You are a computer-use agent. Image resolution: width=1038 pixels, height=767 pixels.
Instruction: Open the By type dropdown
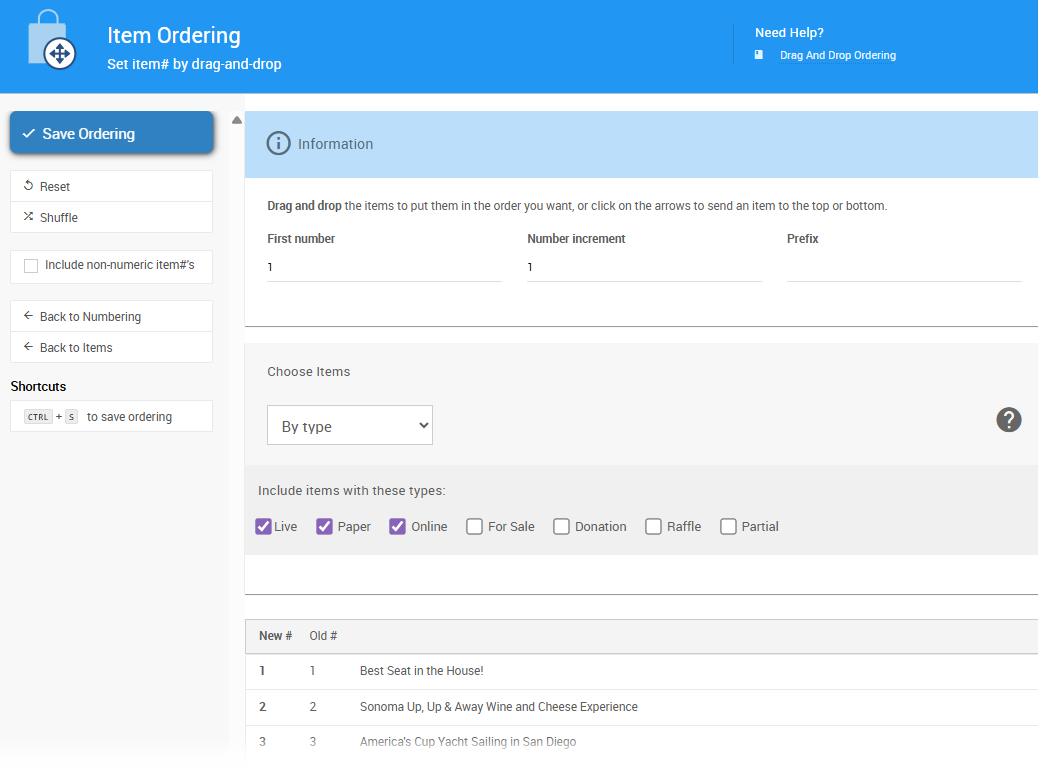(x=350, y=426)
